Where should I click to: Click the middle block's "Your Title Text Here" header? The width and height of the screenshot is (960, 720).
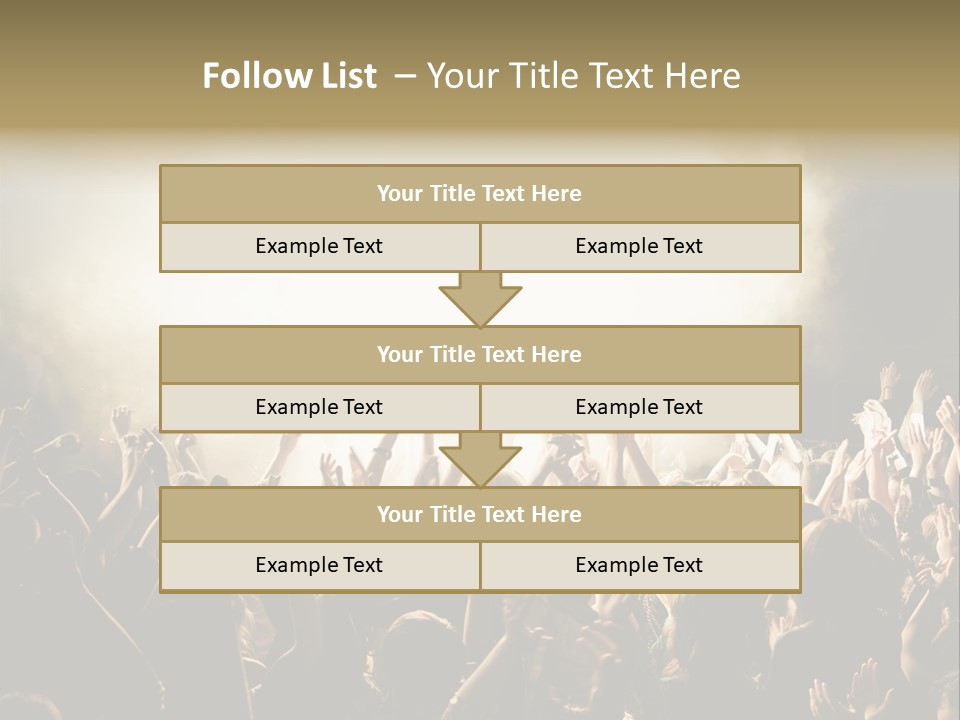point(480,355)
